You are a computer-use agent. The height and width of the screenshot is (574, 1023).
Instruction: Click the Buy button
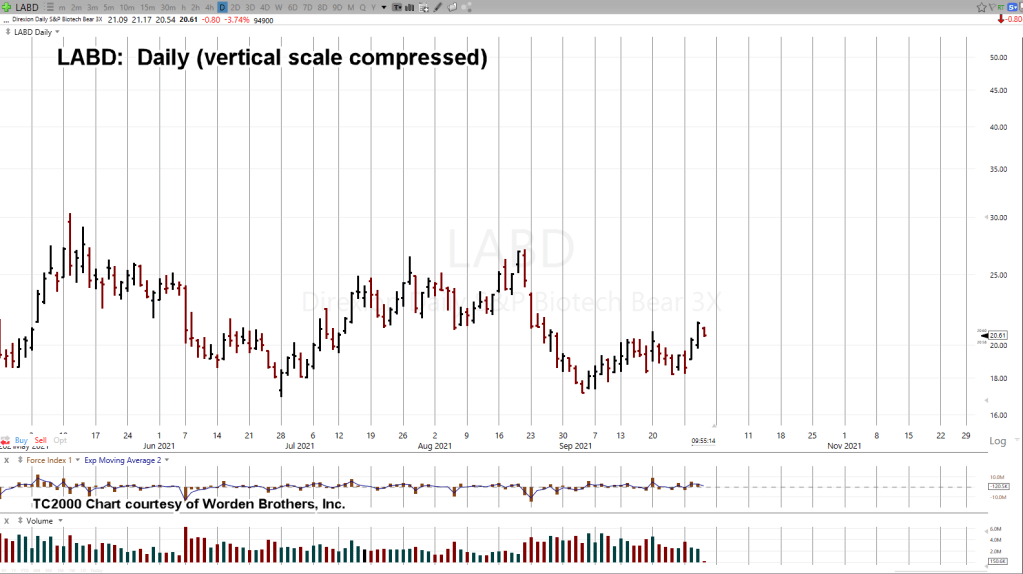(21, 440)
